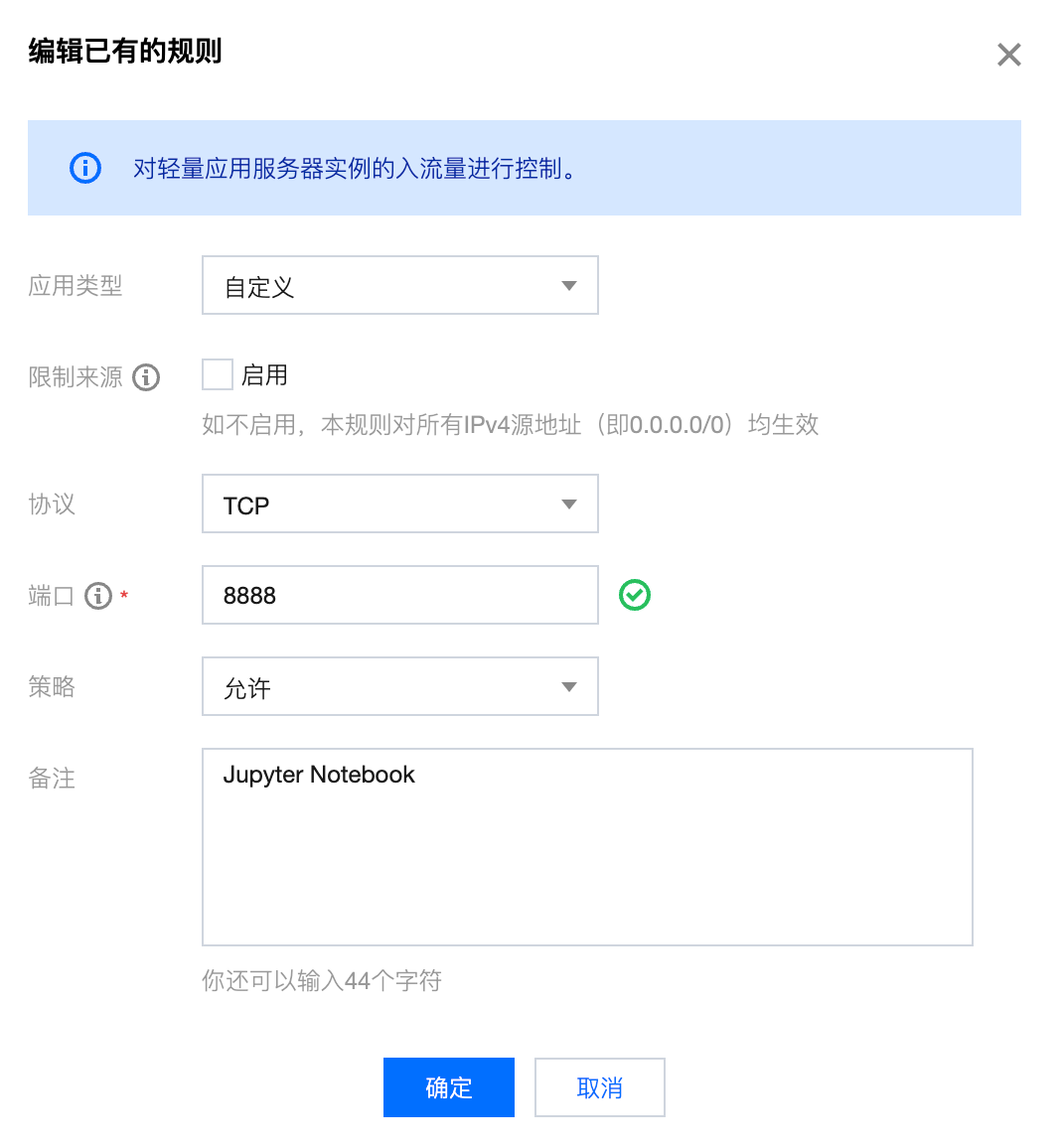This screenshot has height=1148, width=1063.
Task: Click the info icon in the blue banner
Action: point(85,168)
